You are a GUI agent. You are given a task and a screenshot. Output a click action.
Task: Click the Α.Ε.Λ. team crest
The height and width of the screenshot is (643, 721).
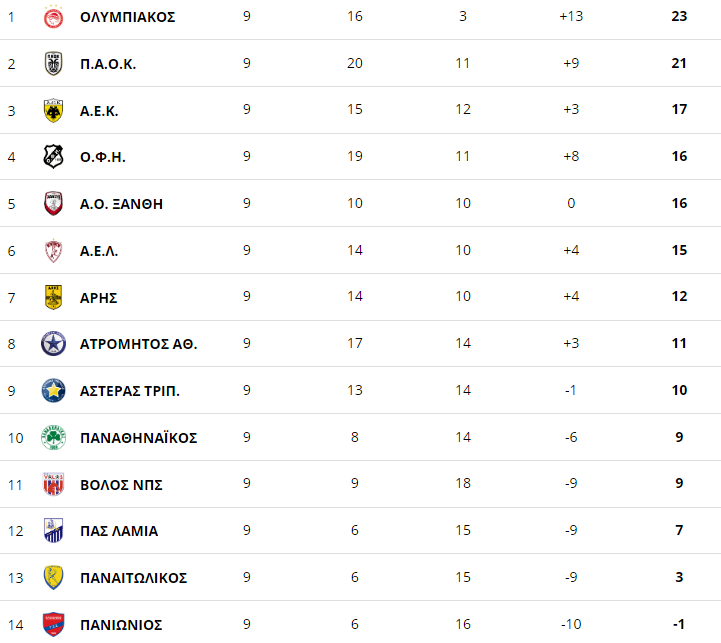tap(53, 251)
